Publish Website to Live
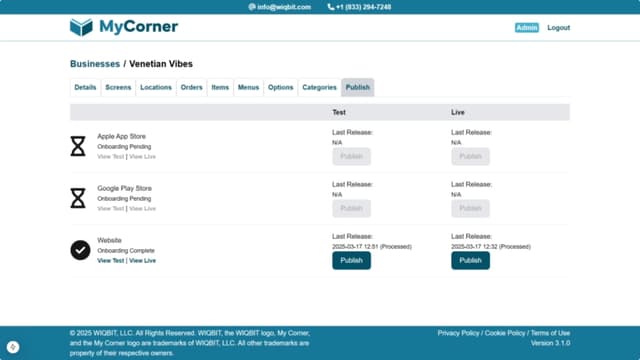Screen dimensions: 640x360 click(x=470, y=260)
